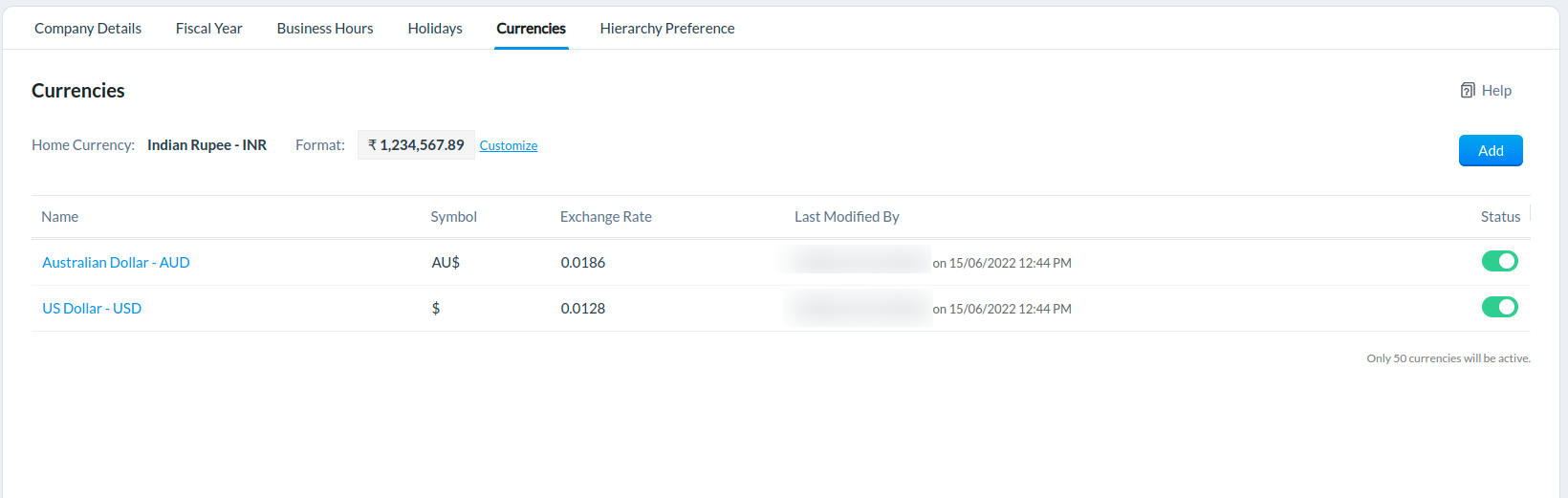
Task: Click the Symbol column header
Action: (454, 217)
